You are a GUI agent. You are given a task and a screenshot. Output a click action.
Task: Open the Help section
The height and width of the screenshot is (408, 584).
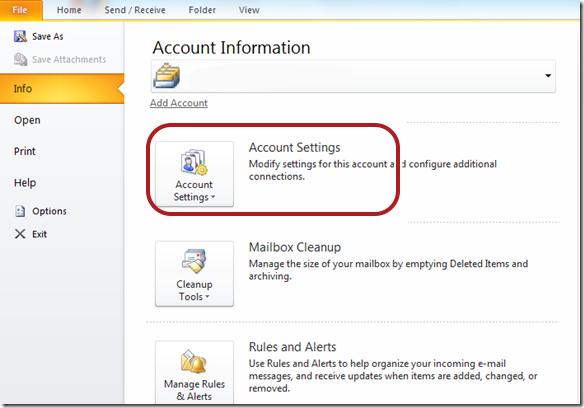(x=25, y=183)
